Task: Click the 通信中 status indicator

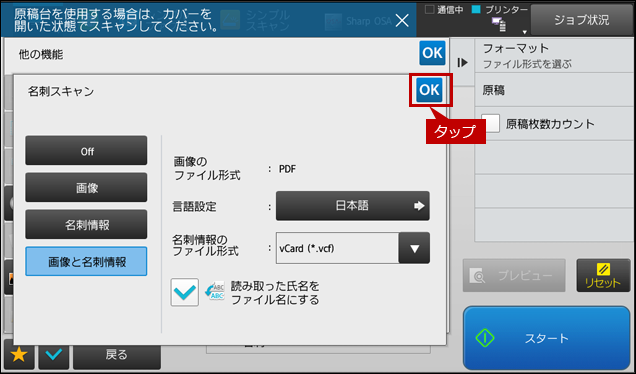Action: pyautogui.click(x=444, y=10)
